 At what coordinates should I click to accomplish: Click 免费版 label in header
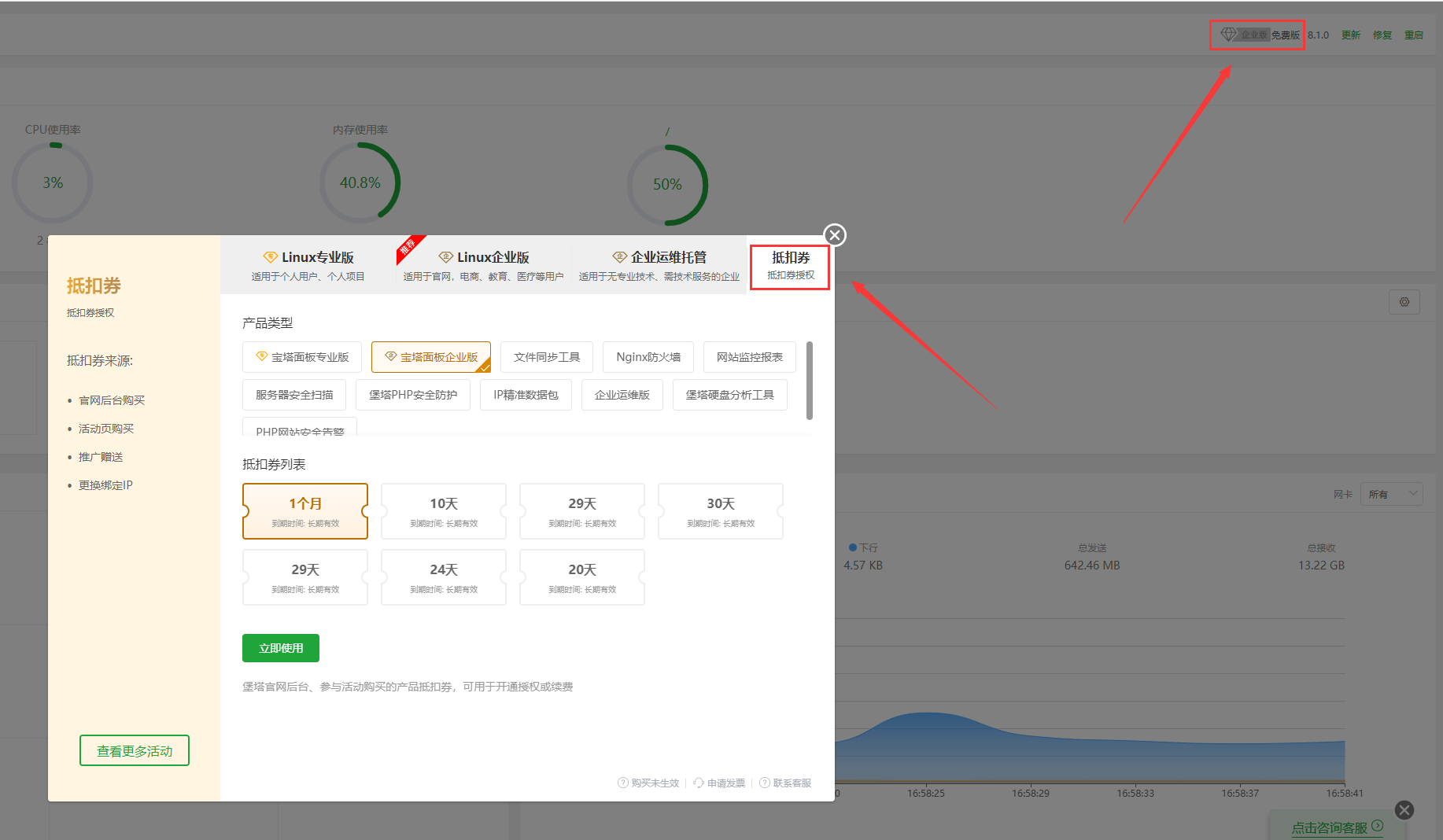tap(1286, 35)
